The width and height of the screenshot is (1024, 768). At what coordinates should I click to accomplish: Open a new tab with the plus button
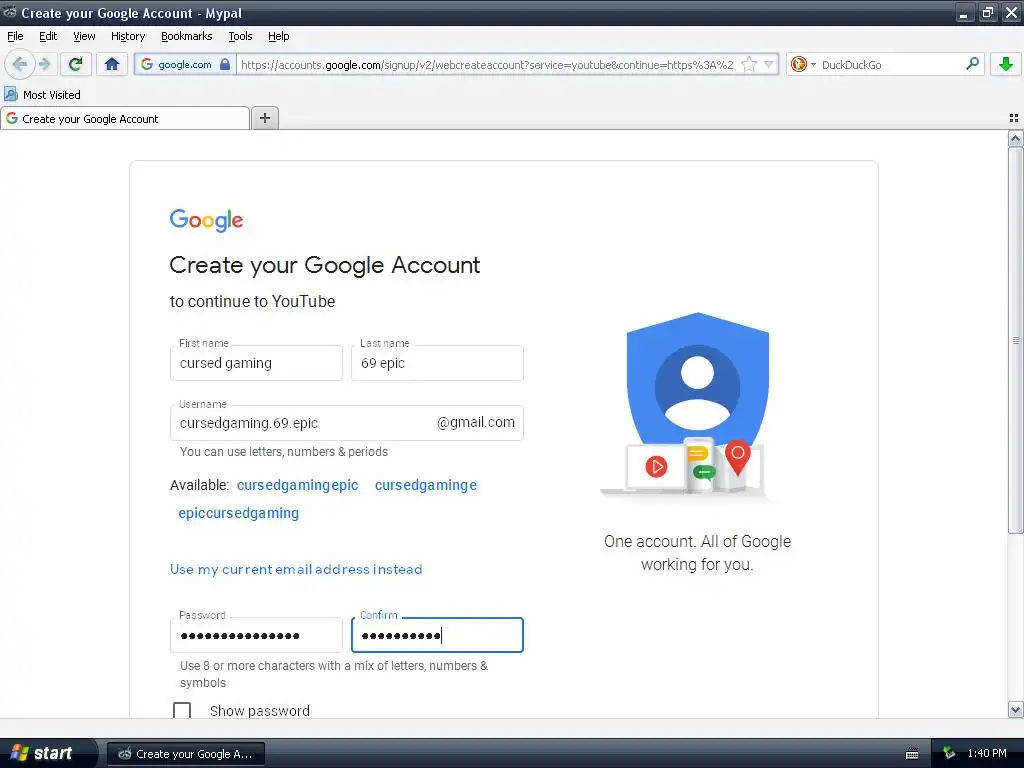264,118
